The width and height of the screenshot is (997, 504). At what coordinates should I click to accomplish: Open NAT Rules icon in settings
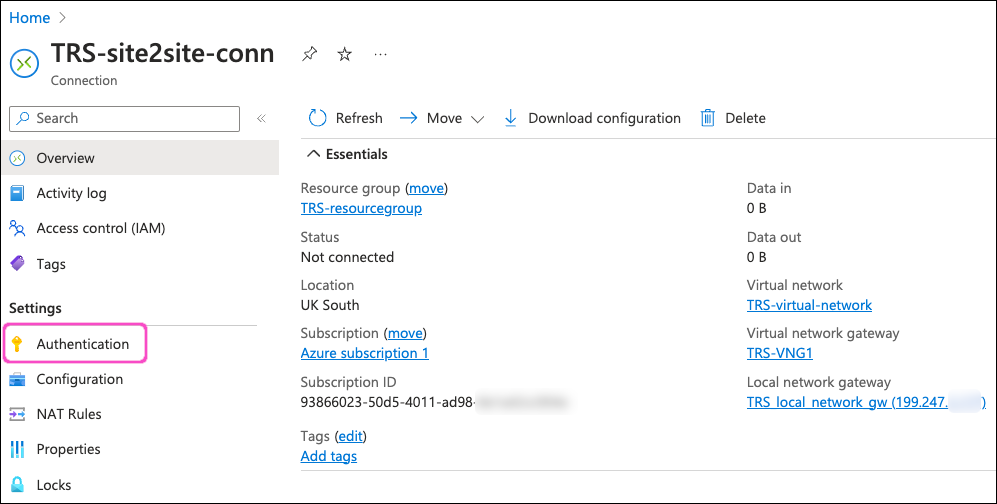[x=17, y=414]
